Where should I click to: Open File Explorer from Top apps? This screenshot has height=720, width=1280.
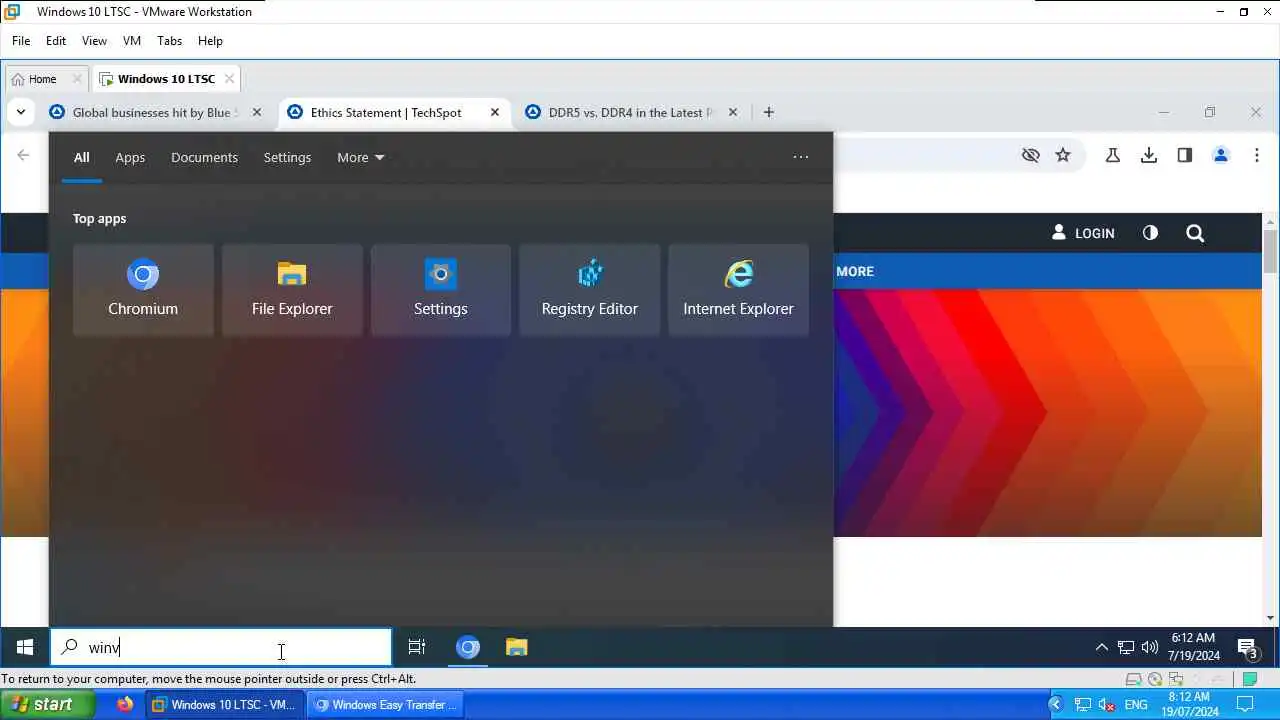click(x=292, y=290)
